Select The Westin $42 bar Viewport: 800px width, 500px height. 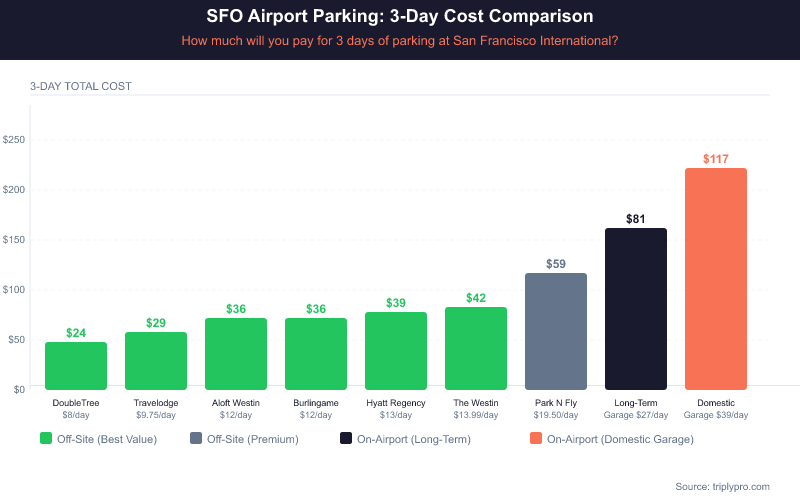point(476,348)
